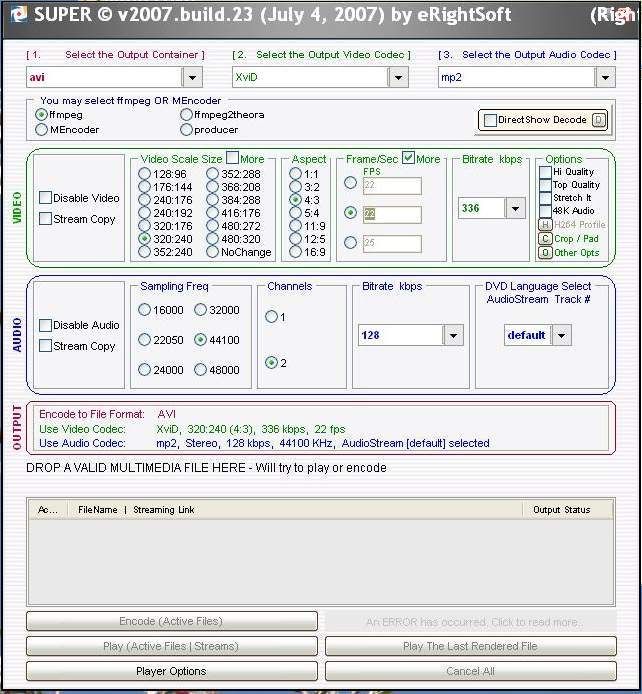642x694 pixels.
Task: Enable Hi Quality option checkbox
Action: tap(545, 172)
